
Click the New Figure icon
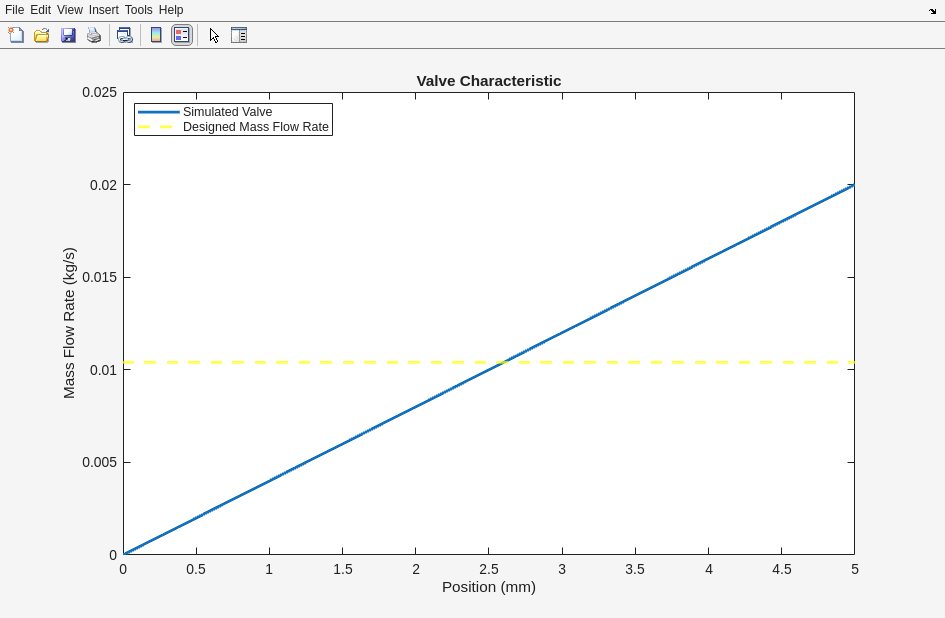tap(16, 35)
